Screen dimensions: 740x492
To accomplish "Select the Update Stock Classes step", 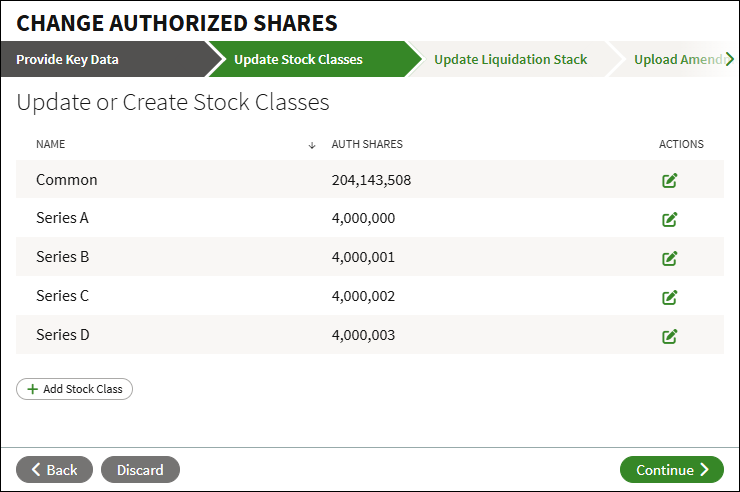I will pyautogui.click(x=298, y=59).
